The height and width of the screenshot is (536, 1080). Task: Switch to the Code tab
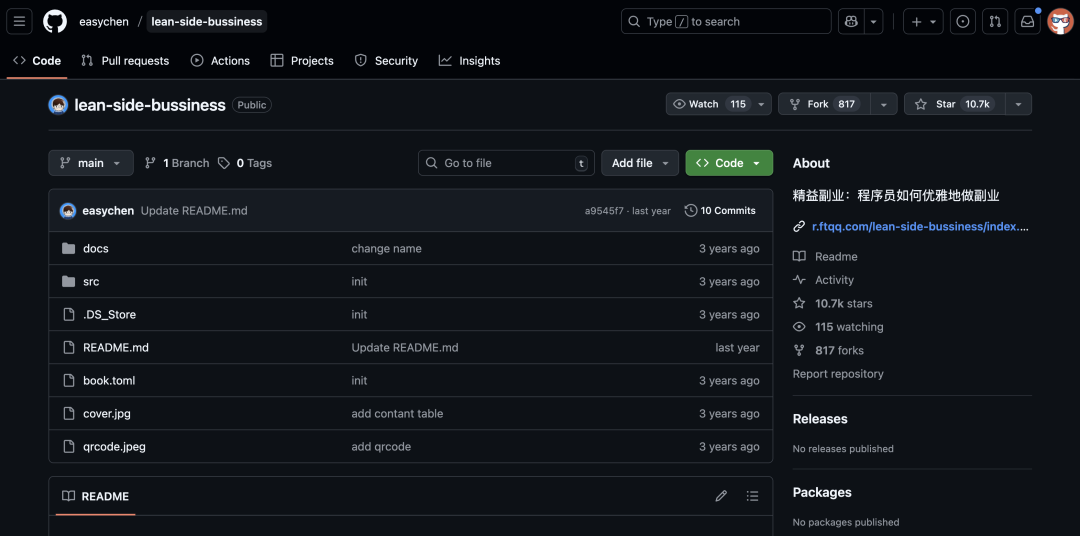(x=37, y=61)
